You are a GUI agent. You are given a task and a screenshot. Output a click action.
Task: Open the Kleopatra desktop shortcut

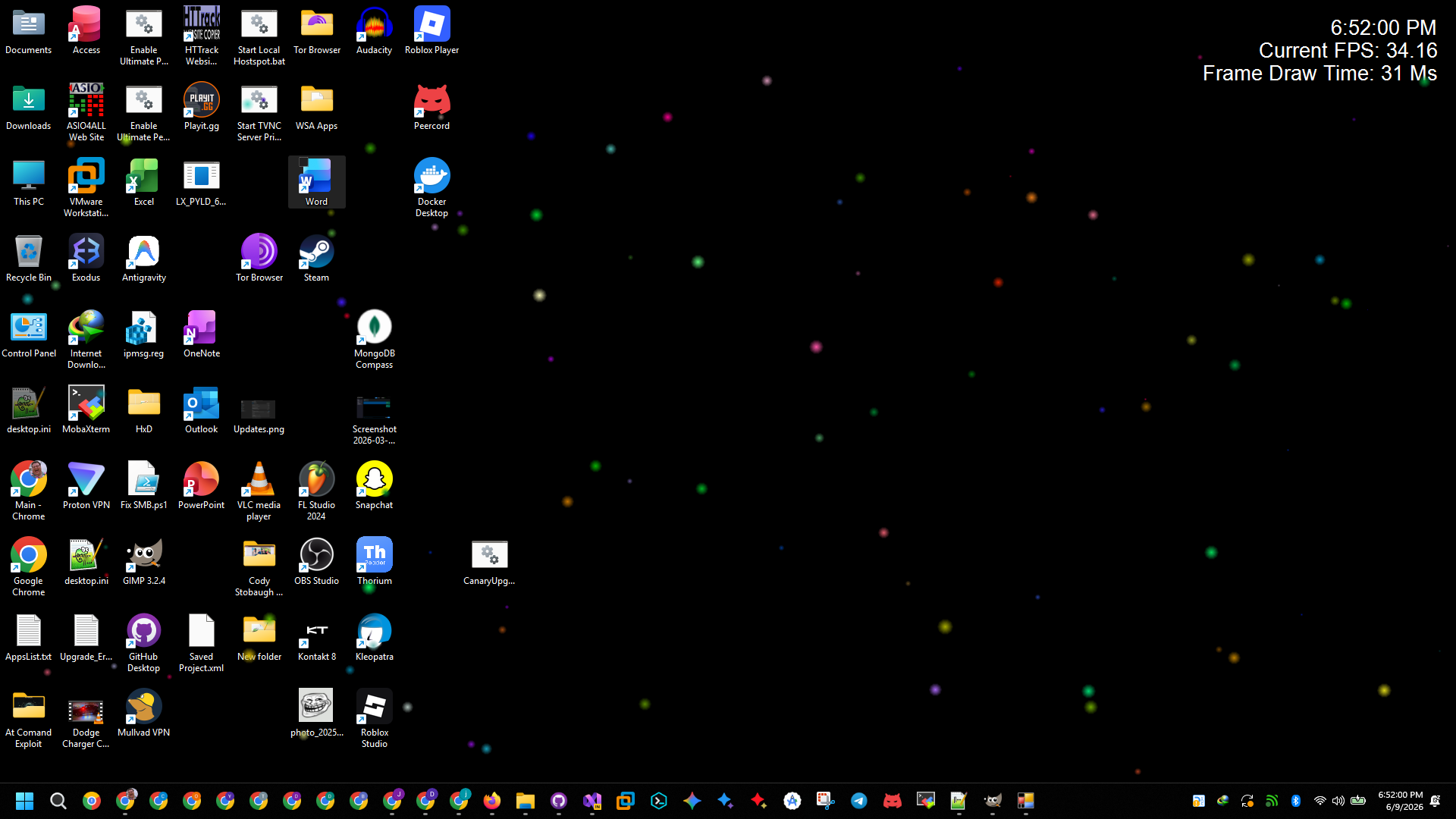[x=374, y=637]
